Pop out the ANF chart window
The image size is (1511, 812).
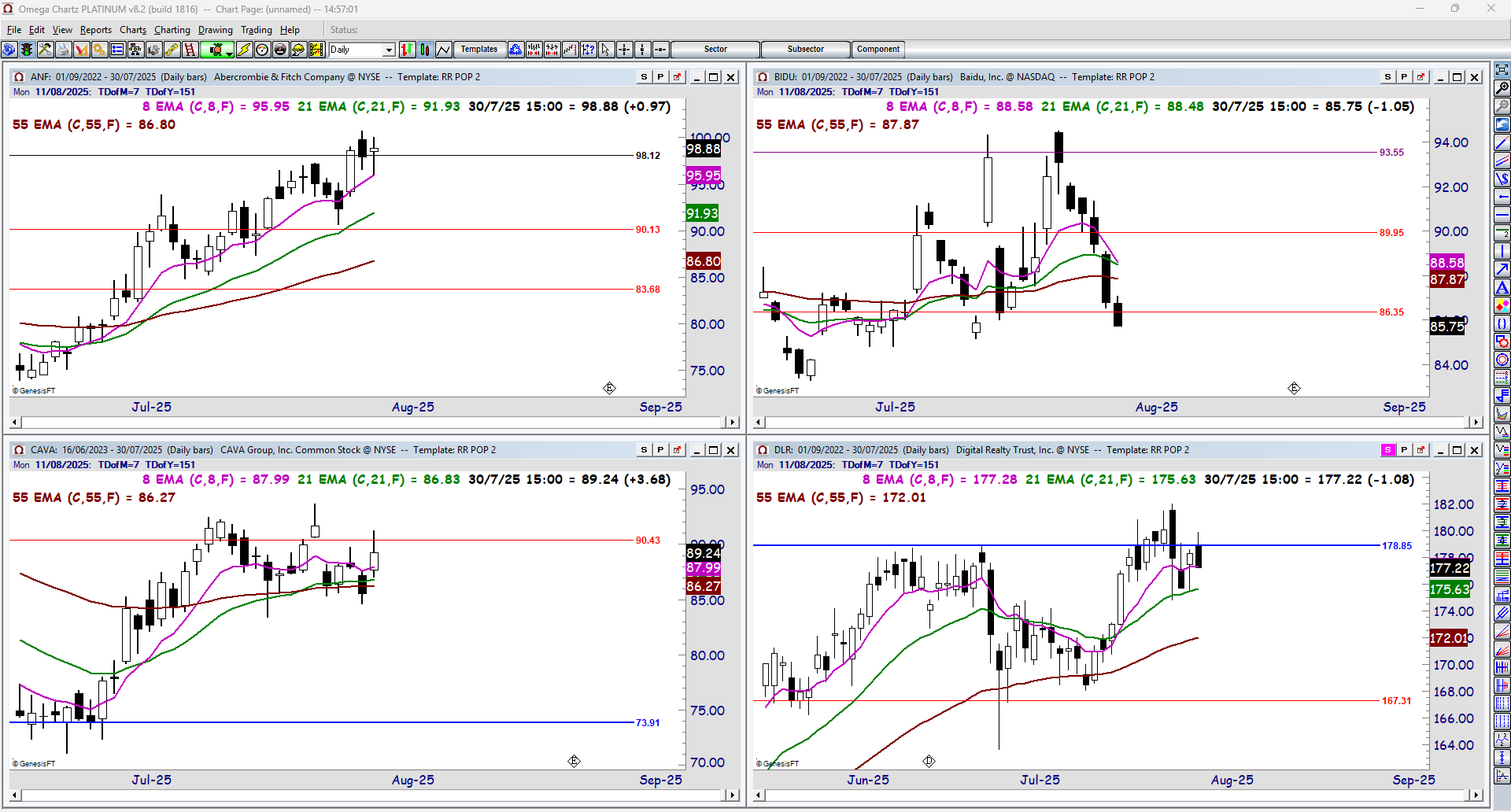click(x=677, y=77)
